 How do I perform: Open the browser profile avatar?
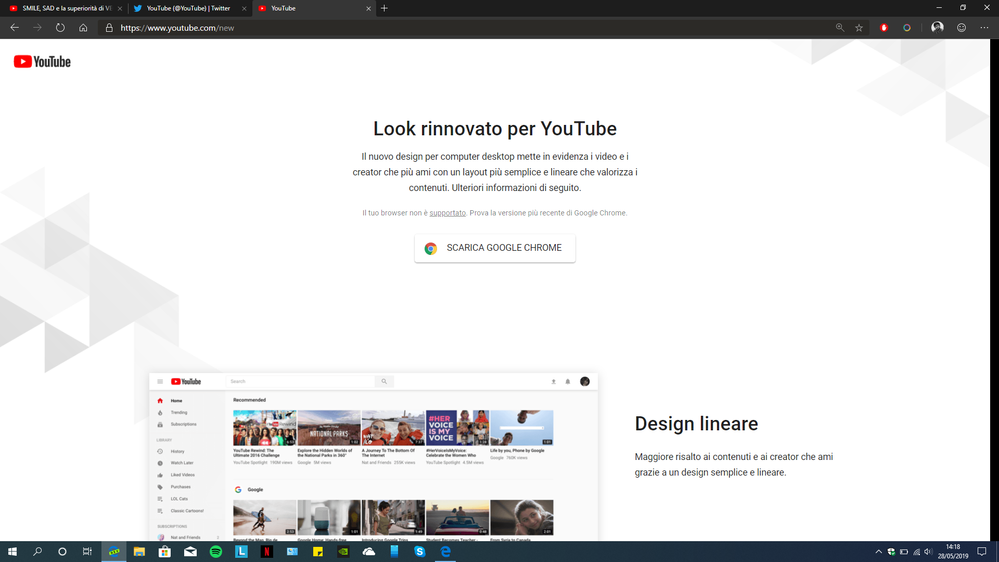[937, 27]
